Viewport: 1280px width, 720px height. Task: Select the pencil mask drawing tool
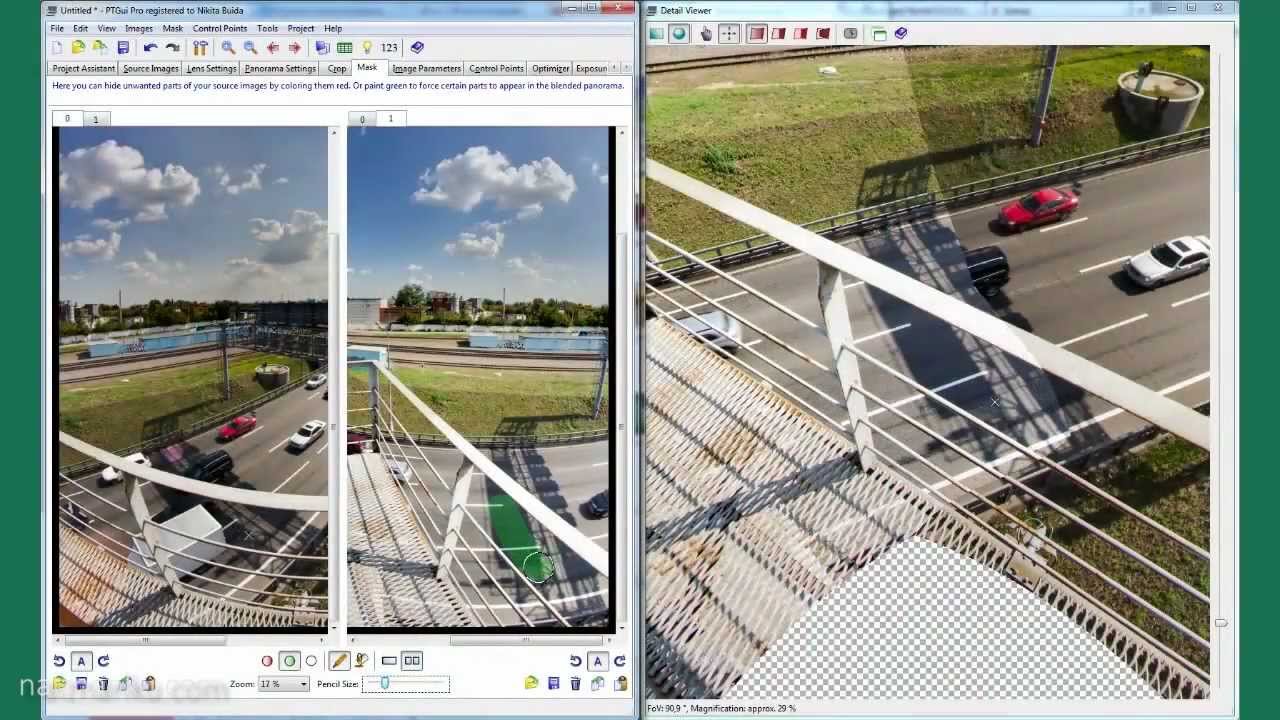(x=339, y=661)
